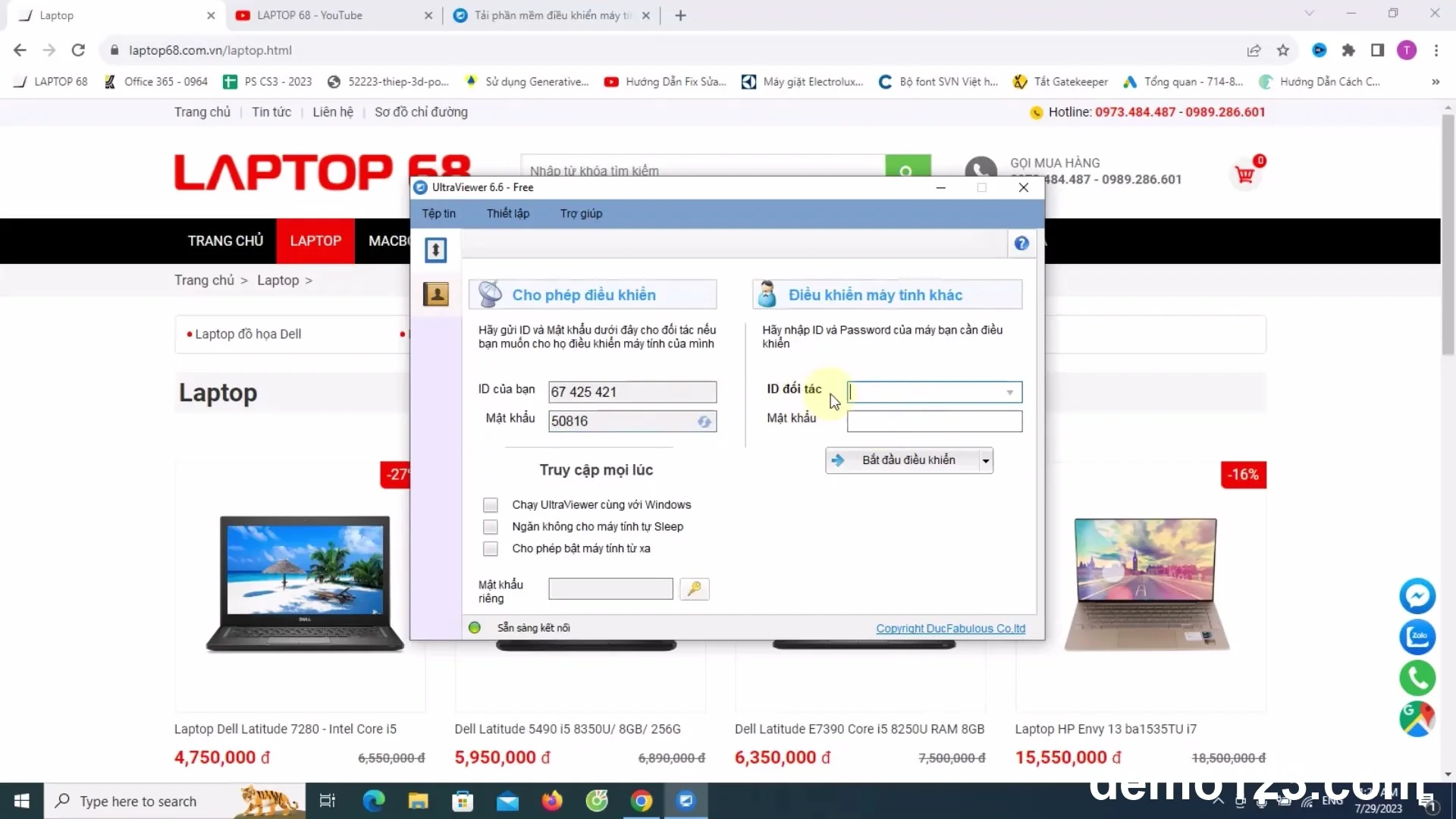Click the Bắt đầu điều khiển button
Viewport: 1456px width, 819px height.
click(x=902, y=460)
